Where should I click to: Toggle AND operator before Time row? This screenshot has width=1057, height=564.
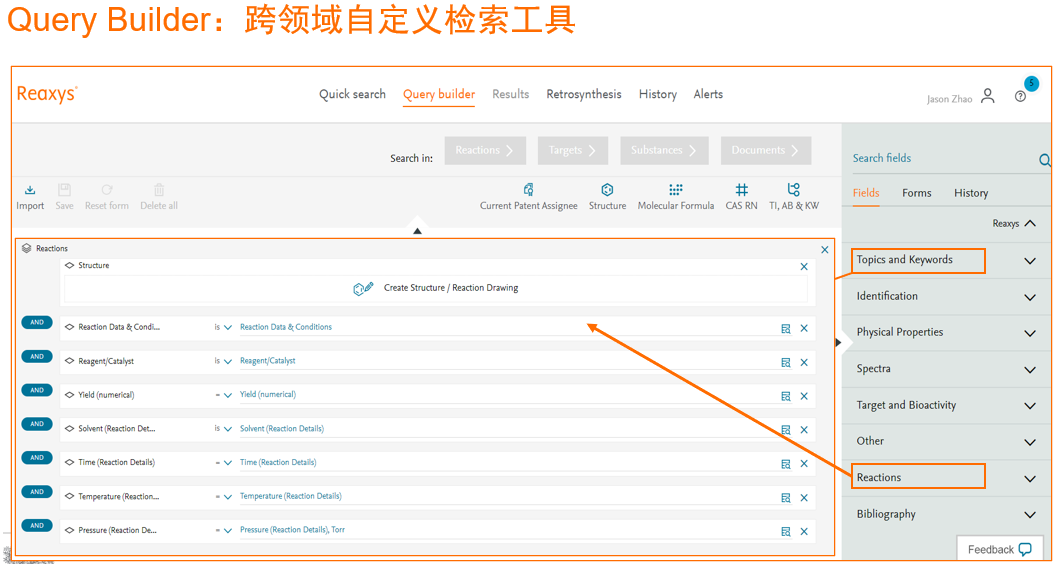pyautogui.click(x=37, y=458)
